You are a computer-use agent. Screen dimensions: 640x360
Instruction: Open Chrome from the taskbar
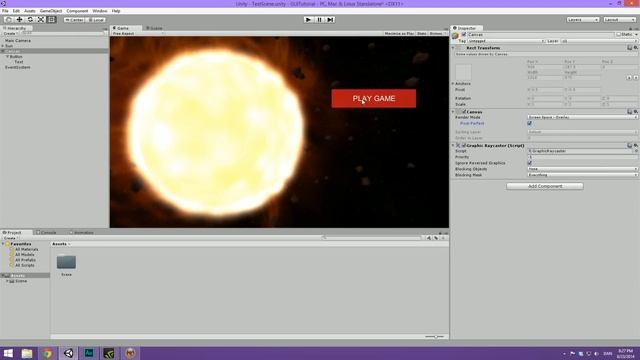(47, 353)
